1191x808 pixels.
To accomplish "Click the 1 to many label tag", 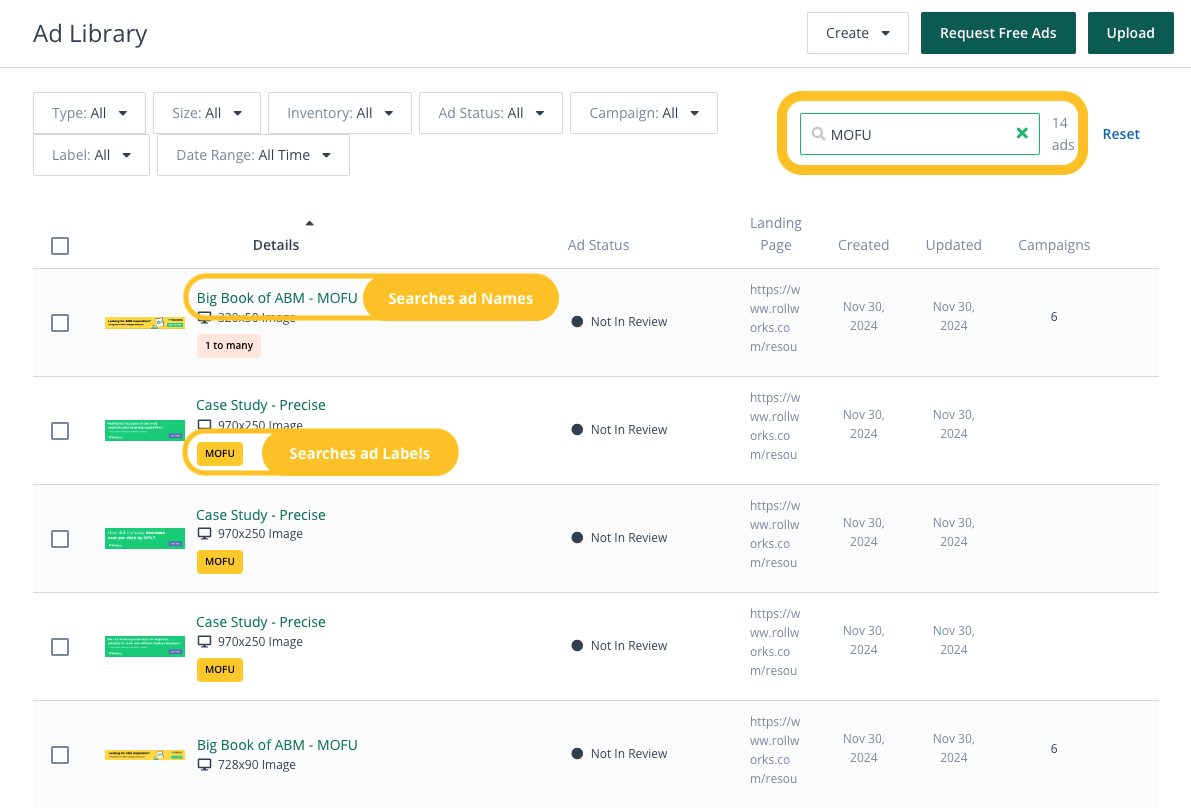I will coord(228,346).
